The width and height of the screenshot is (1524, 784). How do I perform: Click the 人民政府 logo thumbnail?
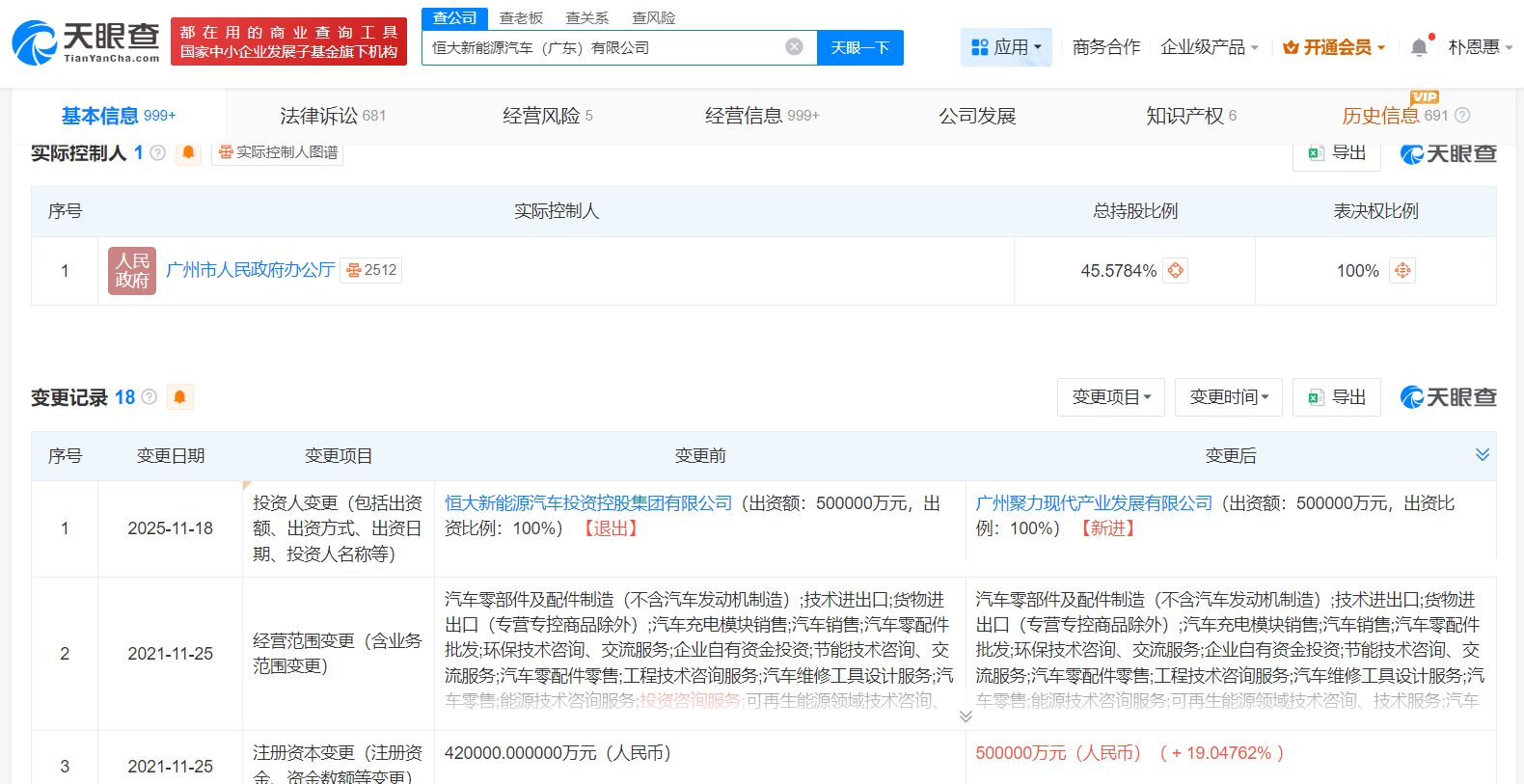coord(132,271)
